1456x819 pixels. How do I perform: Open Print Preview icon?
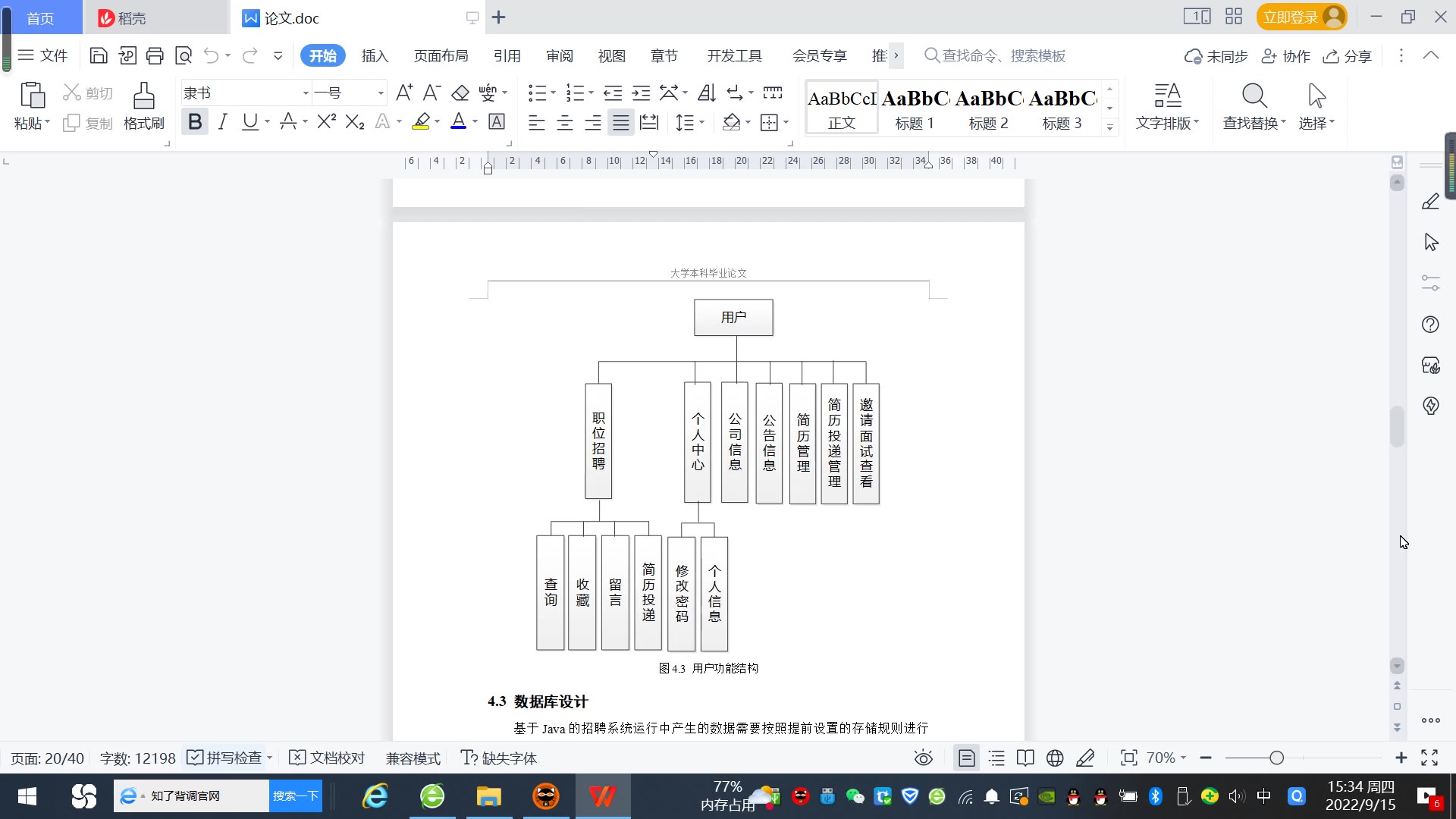point(183,55)
